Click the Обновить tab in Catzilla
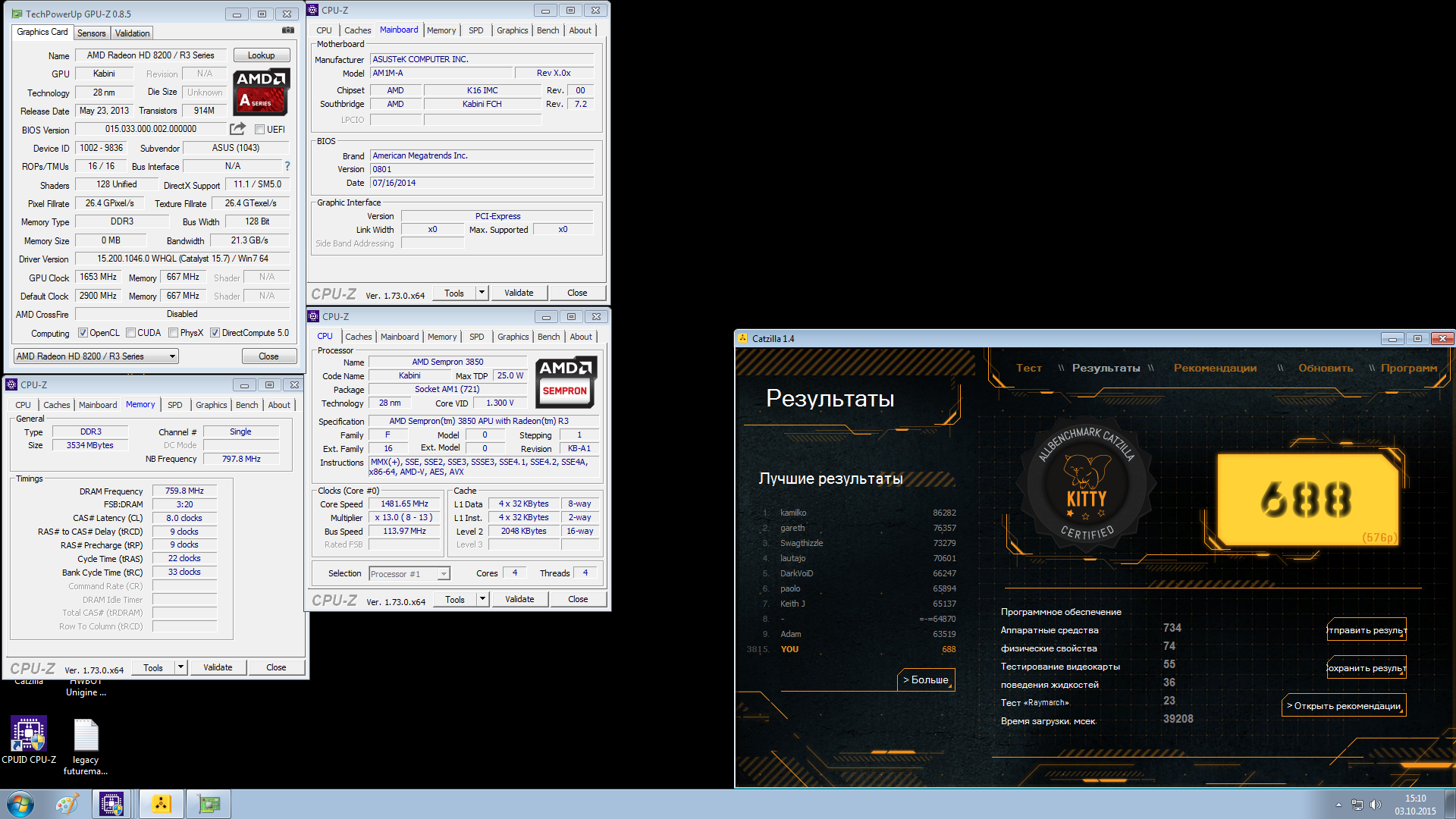 [x=1326, y=368]
